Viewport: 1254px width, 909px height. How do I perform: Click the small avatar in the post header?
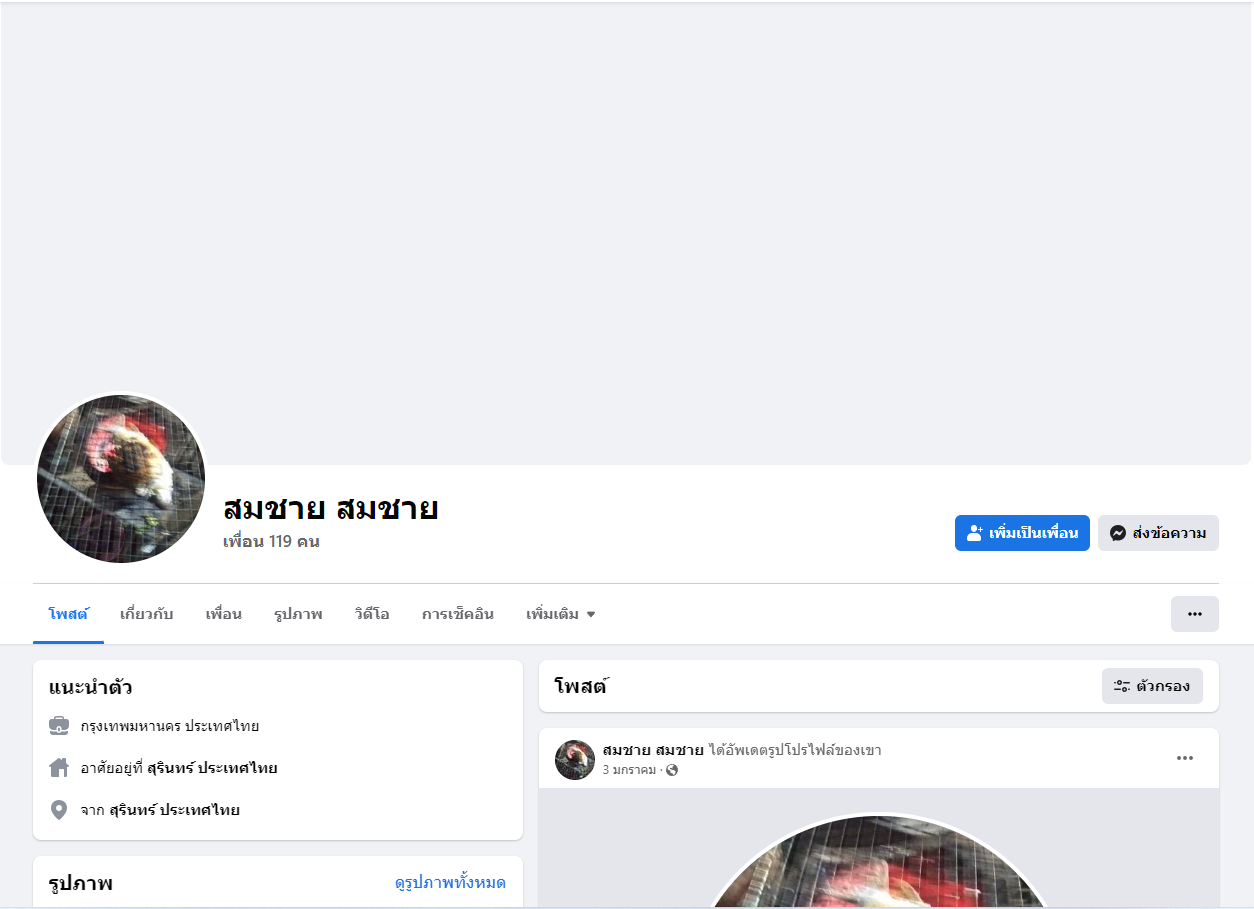tap(575, 760)
